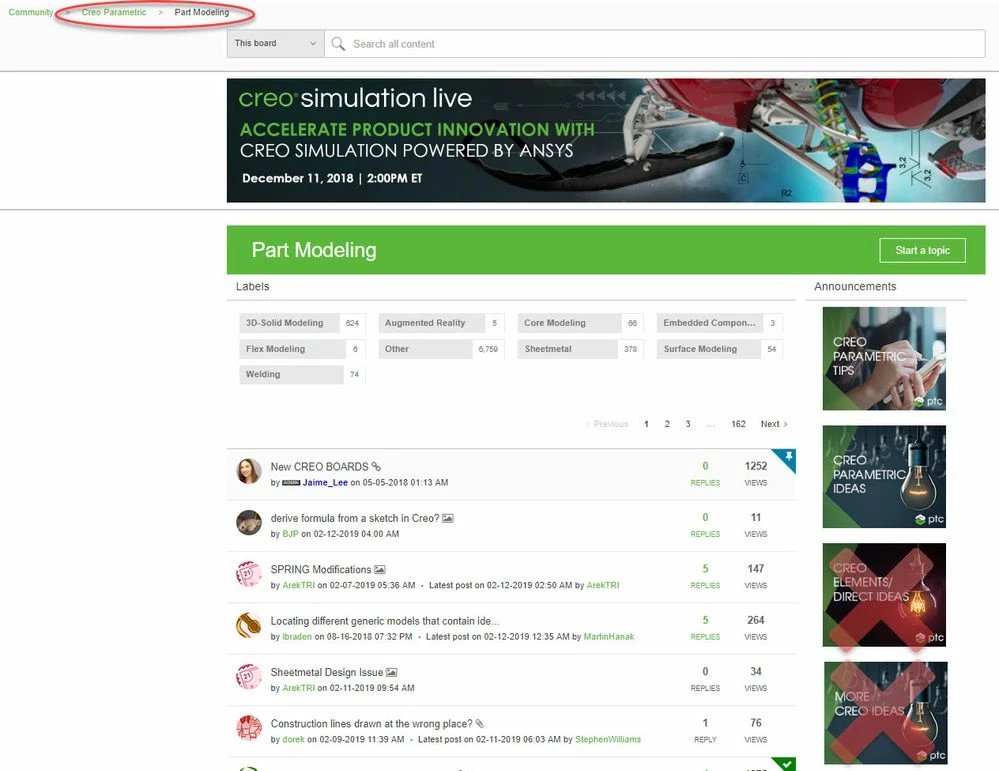This screenshot has height=771, width=999.
Task: Click the Labels heading
Action: pos(252,287)
